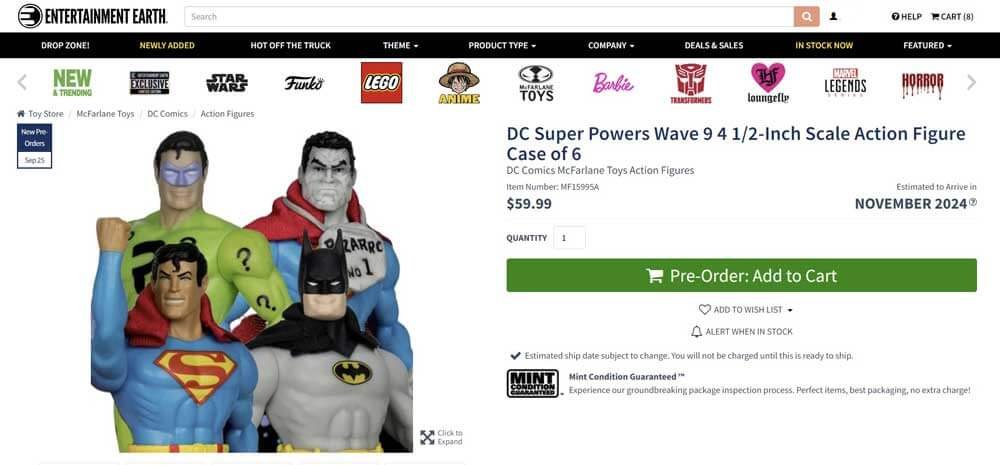Click the Barbie brand logo

pyautogui.click(x=614, y=83)
